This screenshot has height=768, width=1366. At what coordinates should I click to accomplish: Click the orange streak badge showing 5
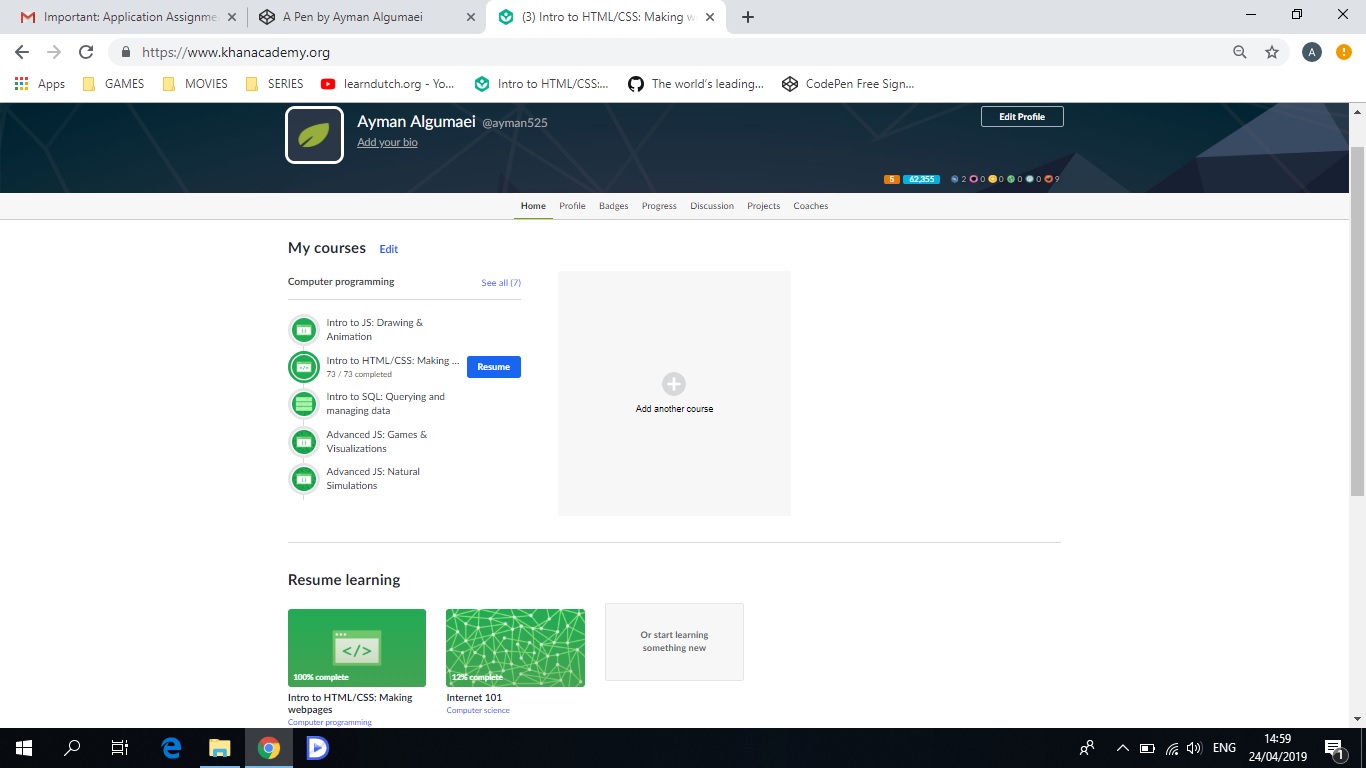[x=892, y=179]
